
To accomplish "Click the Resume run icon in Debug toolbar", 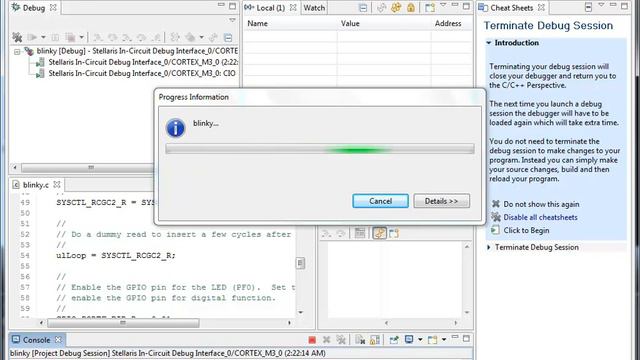I will [x=32, y=38].
